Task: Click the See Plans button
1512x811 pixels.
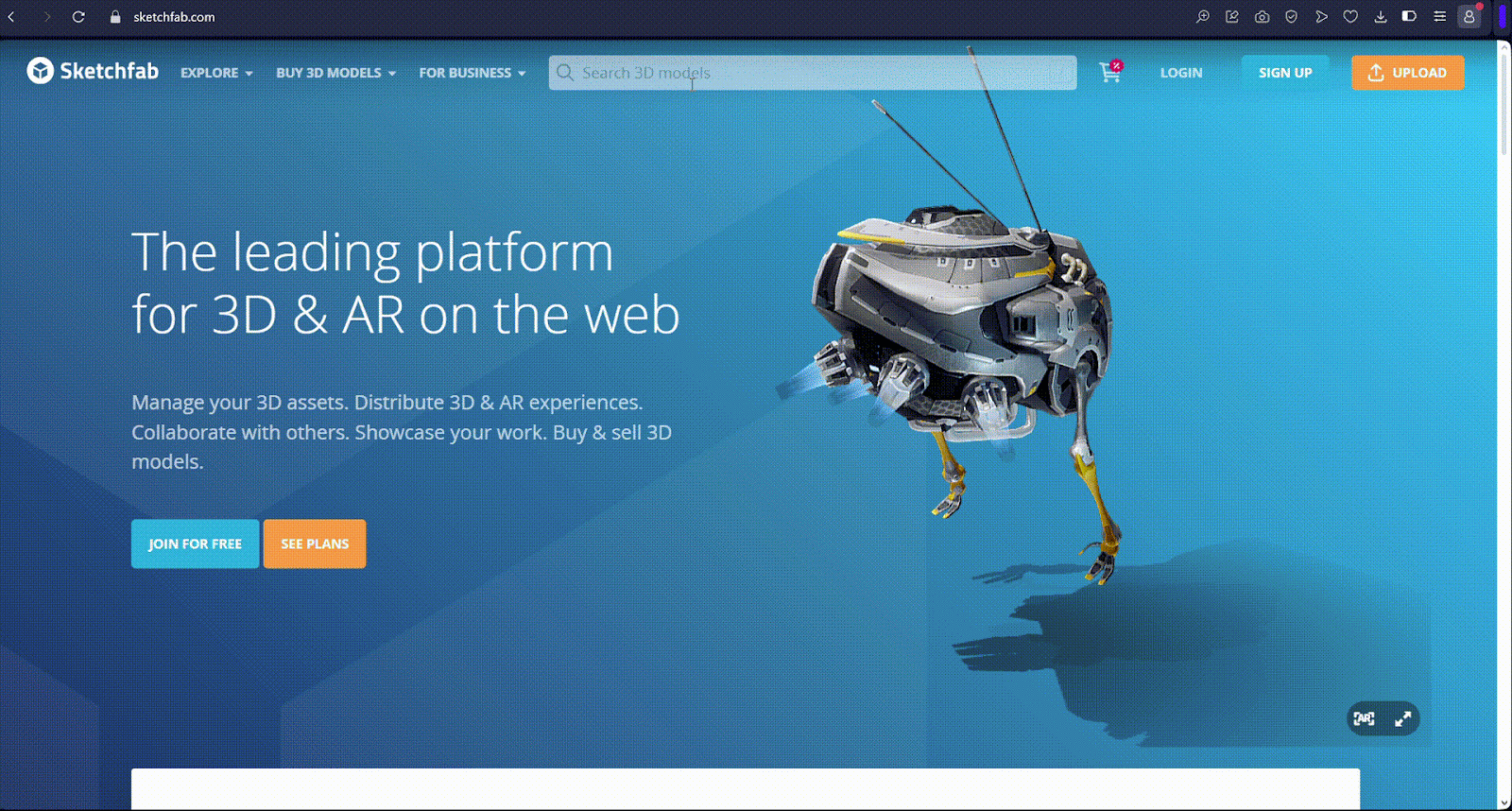Action: [315, 544]
